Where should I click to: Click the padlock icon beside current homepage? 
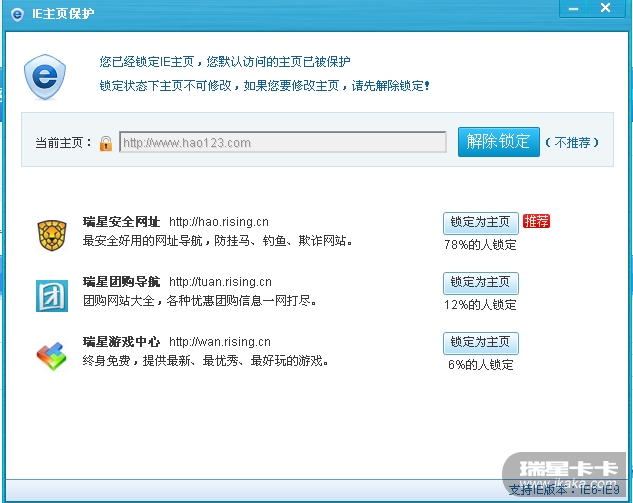pyautogui.click(x=106, y=143)
